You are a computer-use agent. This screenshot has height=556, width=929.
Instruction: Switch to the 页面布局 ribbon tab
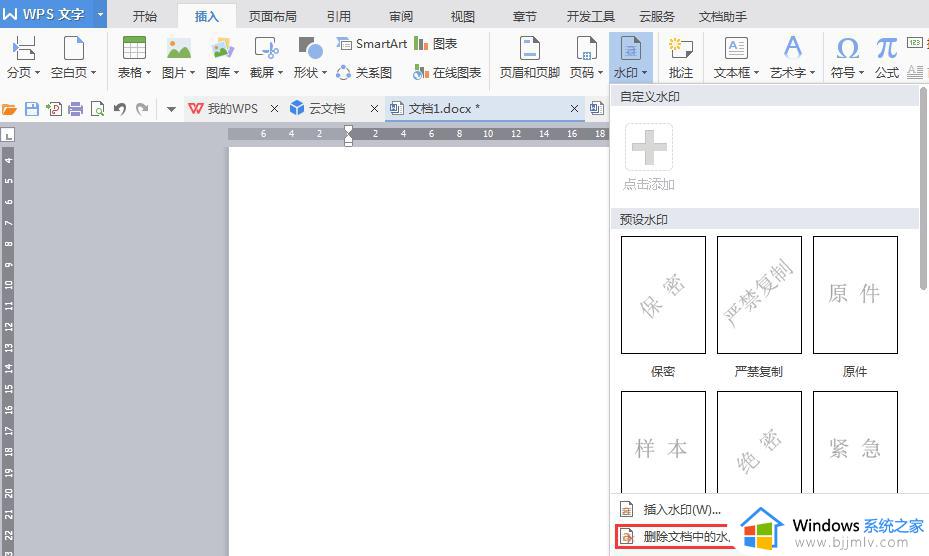click(x=273, y=17)
